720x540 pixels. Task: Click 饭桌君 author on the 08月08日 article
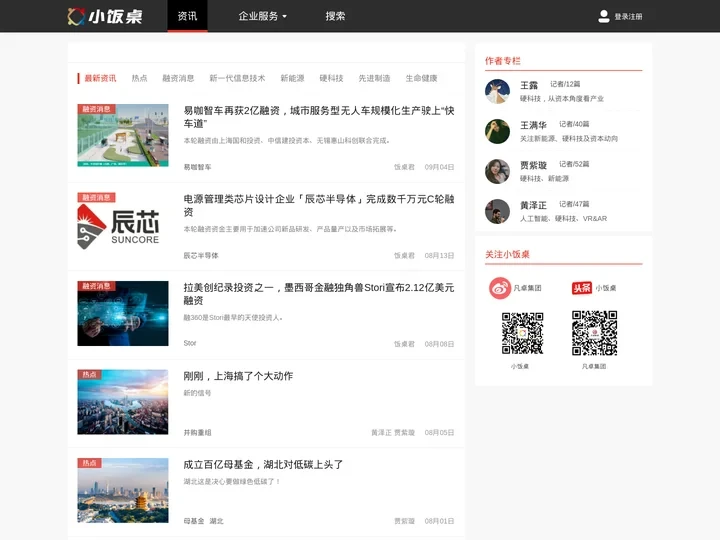click(x=404, y=344)
